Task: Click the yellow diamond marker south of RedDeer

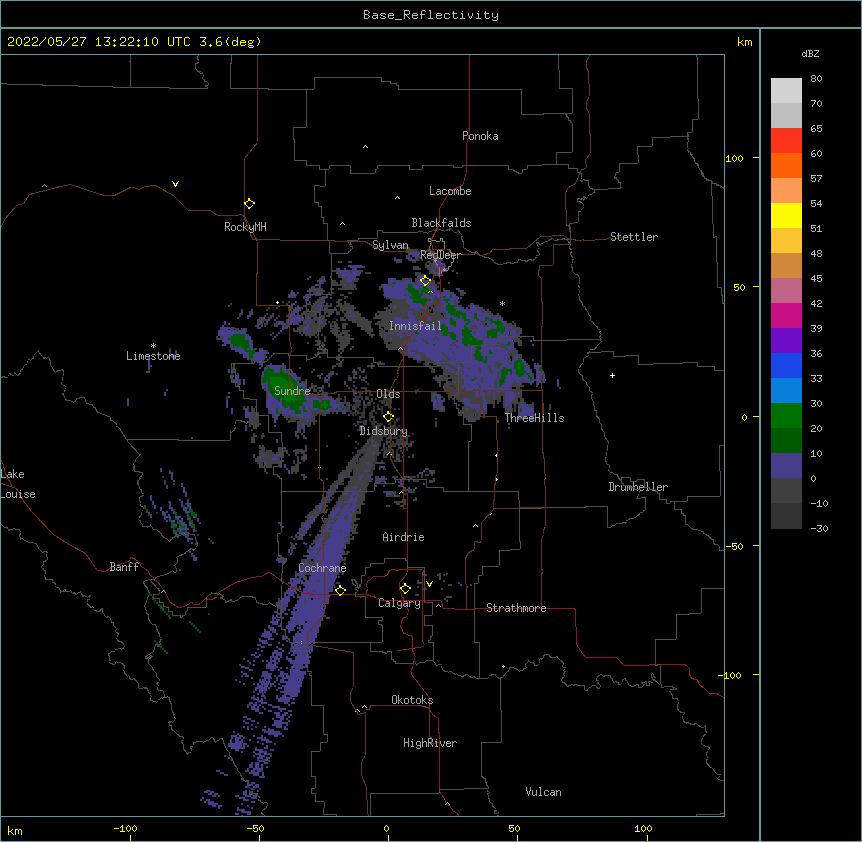Action: pos(425,281)
